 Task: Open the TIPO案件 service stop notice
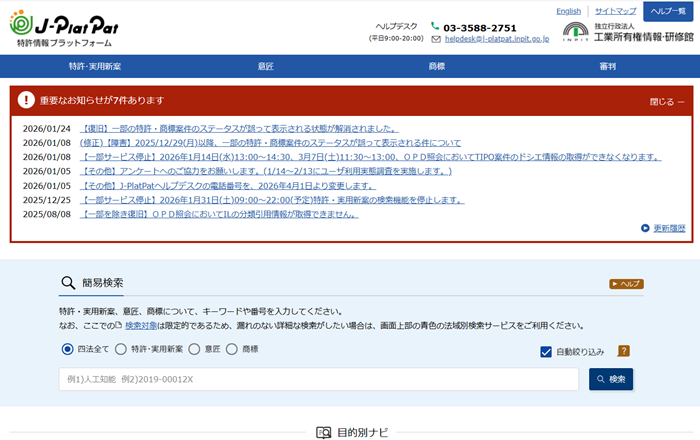(x=371, y=157)
